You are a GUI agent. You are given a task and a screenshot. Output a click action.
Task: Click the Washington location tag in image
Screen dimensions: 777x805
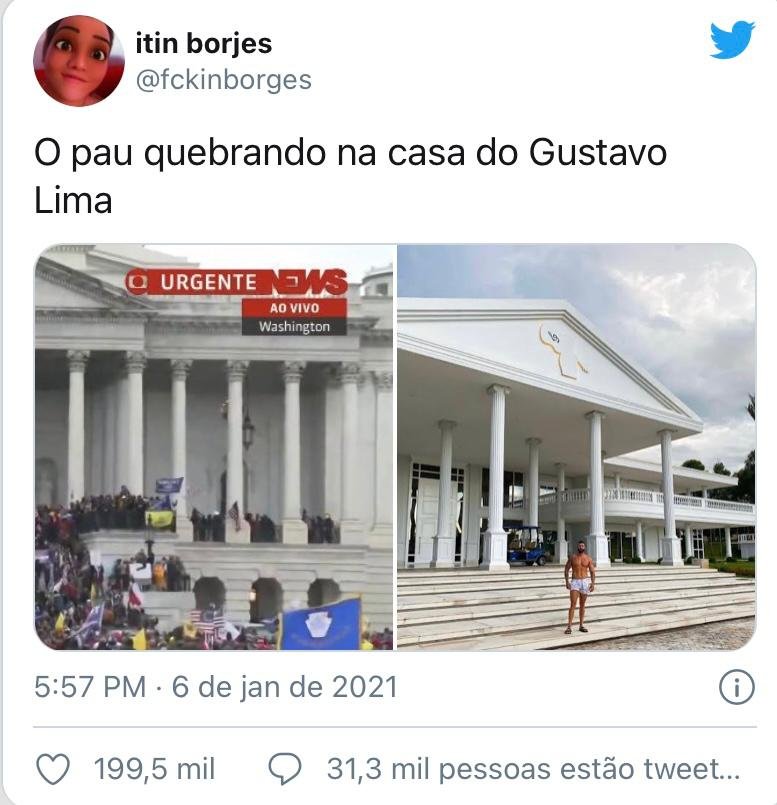point(294,327)
